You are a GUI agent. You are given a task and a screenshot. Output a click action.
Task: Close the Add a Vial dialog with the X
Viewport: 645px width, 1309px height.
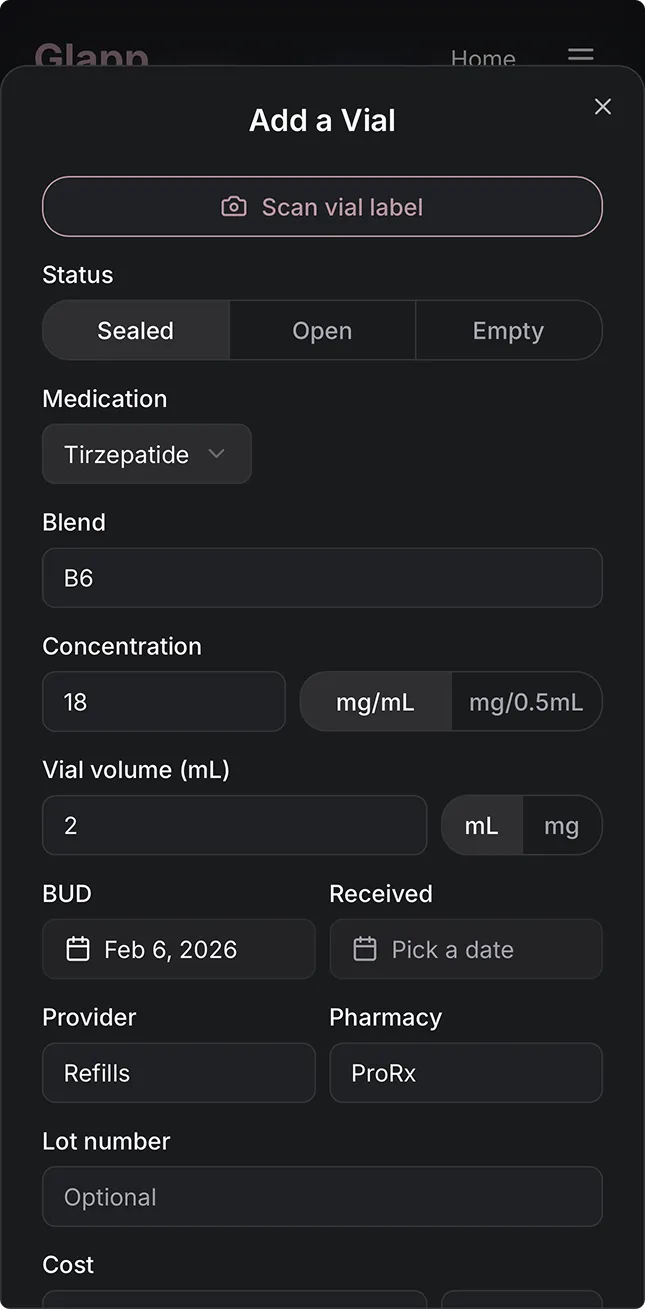click(x=603, y=106)
